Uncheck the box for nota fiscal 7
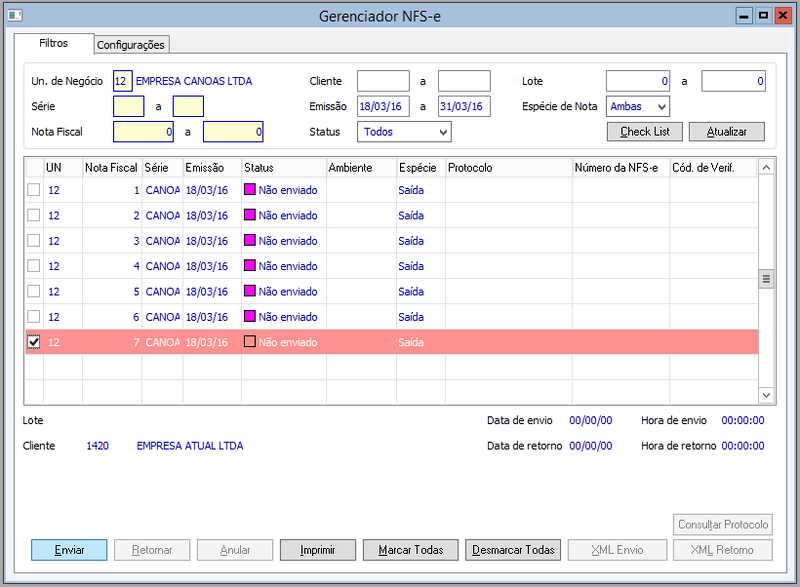Image resolution: width=800 pixels, height=587 pixels. pyautogui.click(x=34, y=342)
